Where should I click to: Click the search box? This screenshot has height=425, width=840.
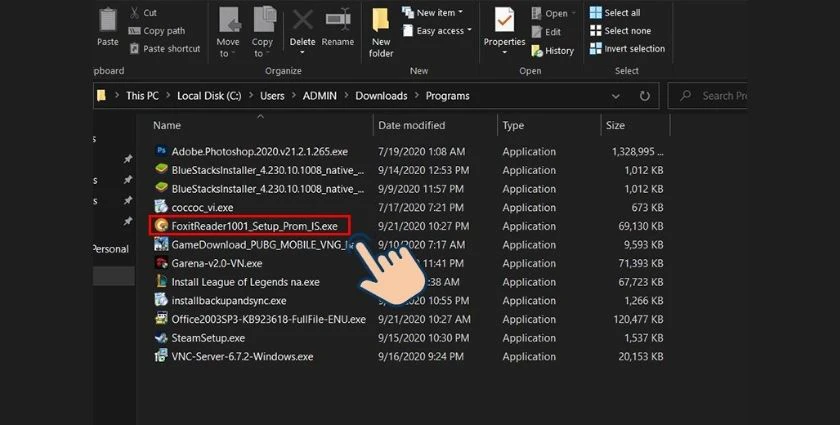pos(708,96)
